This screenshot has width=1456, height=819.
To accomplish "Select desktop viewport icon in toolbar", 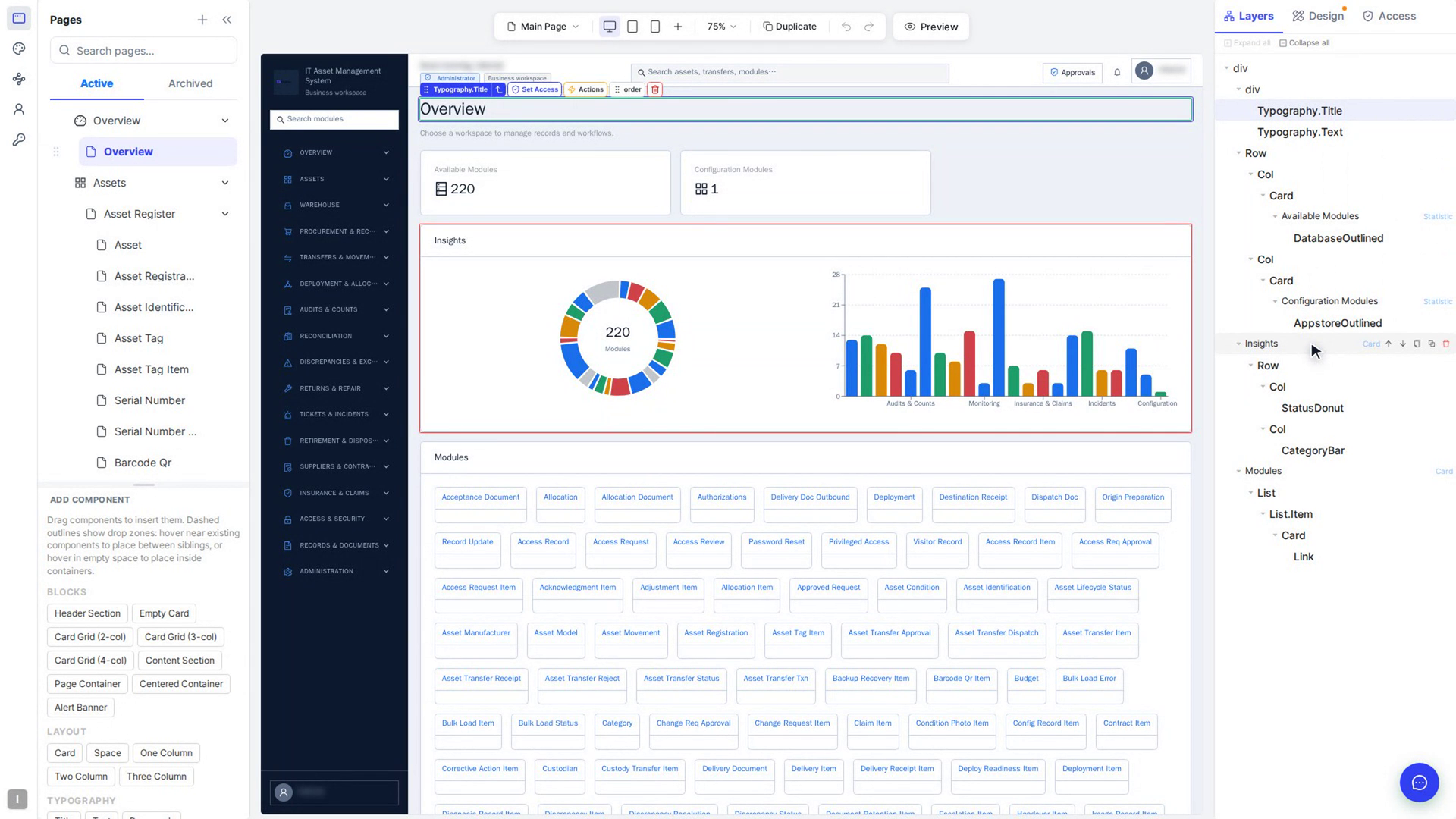I will point(609,27).
